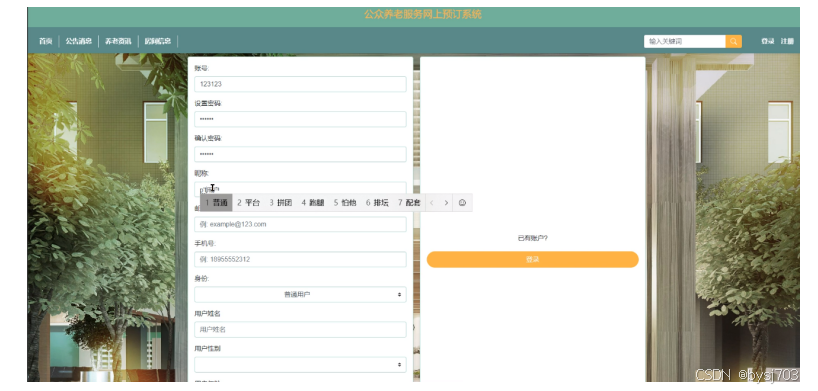
Task: Show previous IME candidate page arrow
Action: (x=431, y=203)
